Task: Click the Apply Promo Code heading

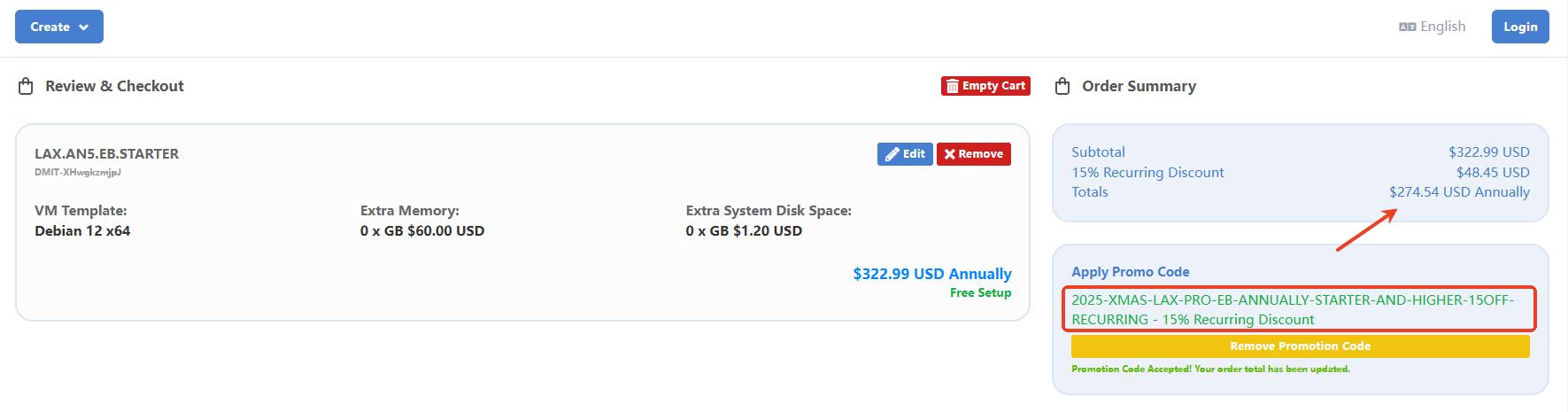Action: click(x=1130, y=272)
